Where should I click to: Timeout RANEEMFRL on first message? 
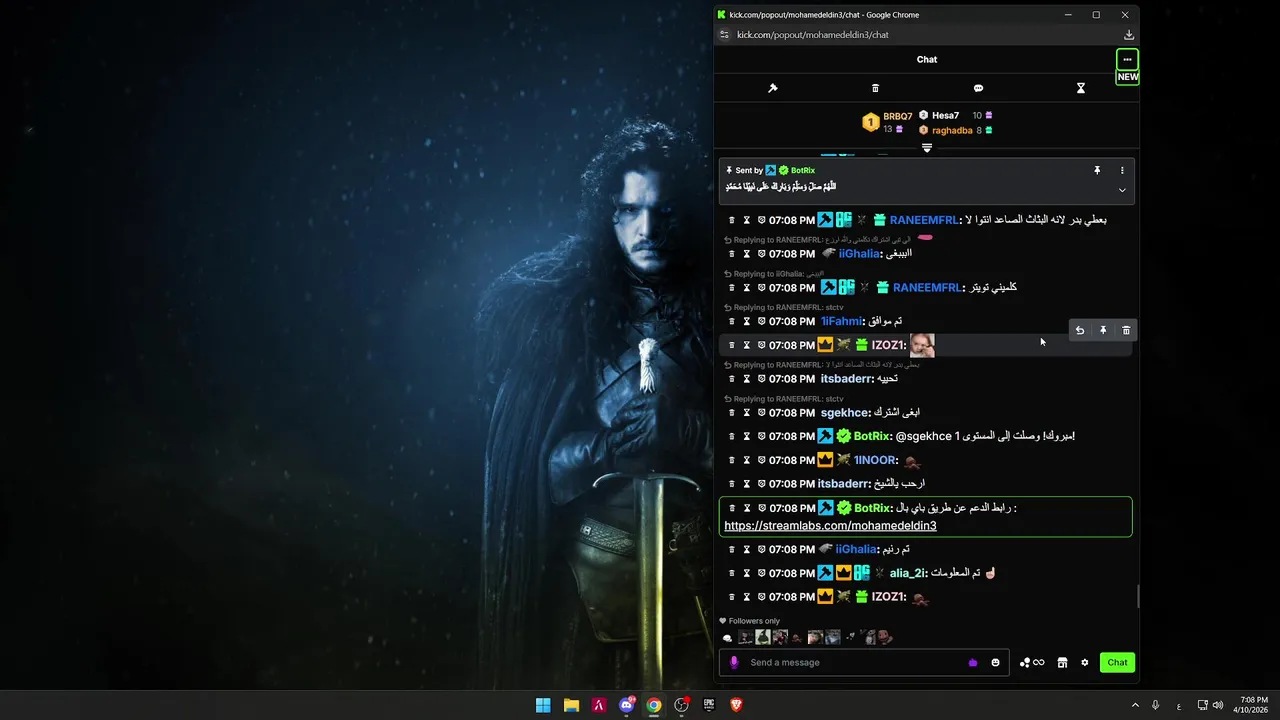(746, 220)
